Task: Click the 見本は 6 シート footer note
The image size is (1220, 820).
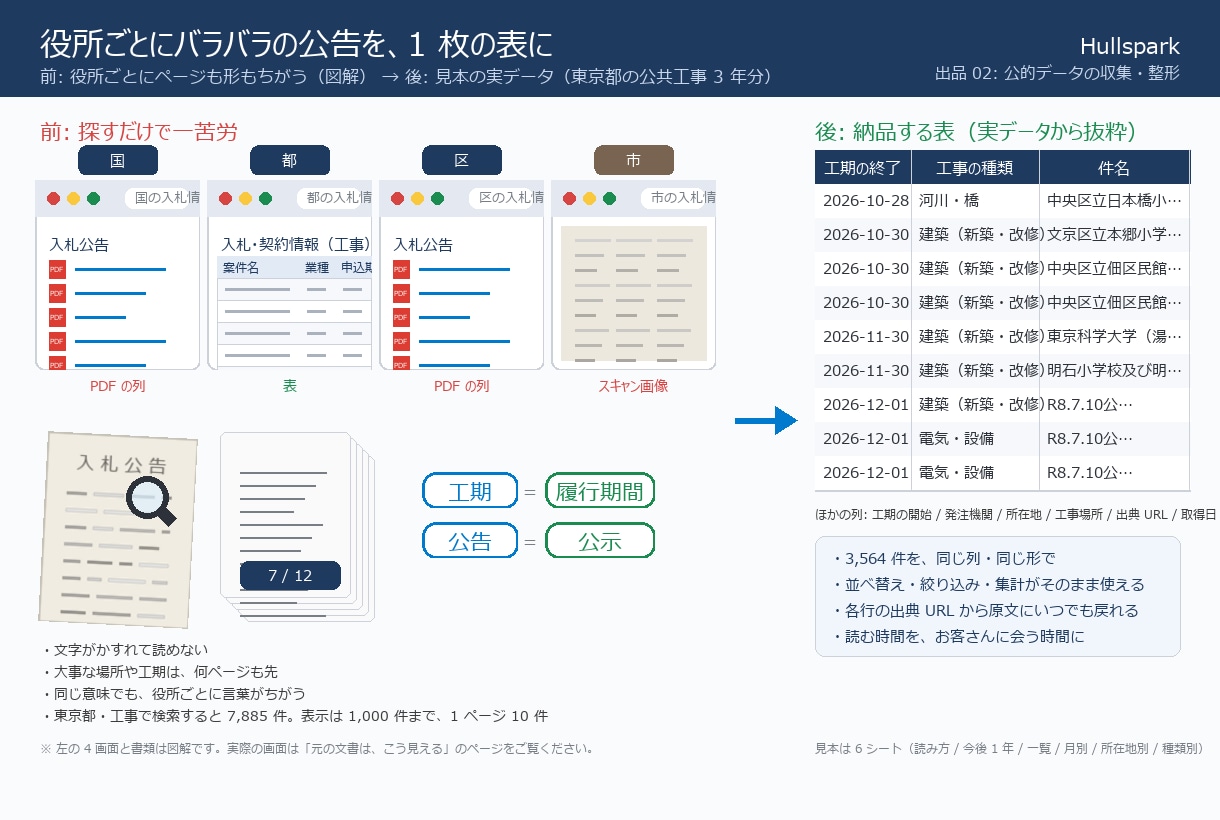Action: point(1010,748)
